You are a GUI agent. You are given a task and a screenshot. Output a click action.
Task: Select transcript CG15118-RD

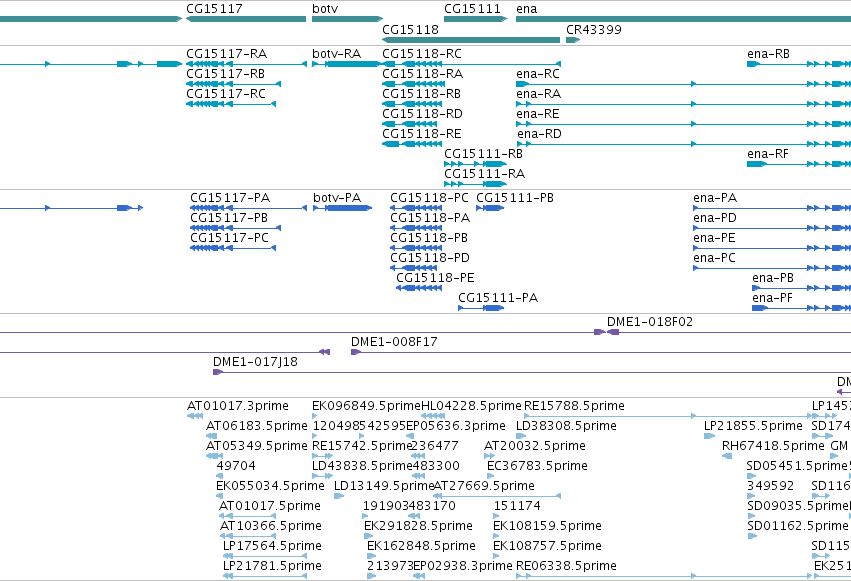(422, 114)
